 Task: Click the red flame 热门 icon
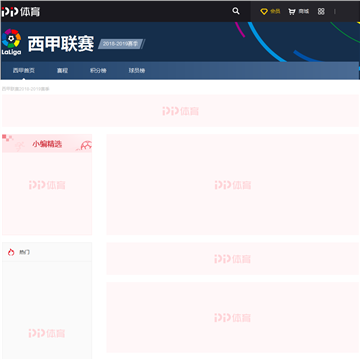click(11, 252)
